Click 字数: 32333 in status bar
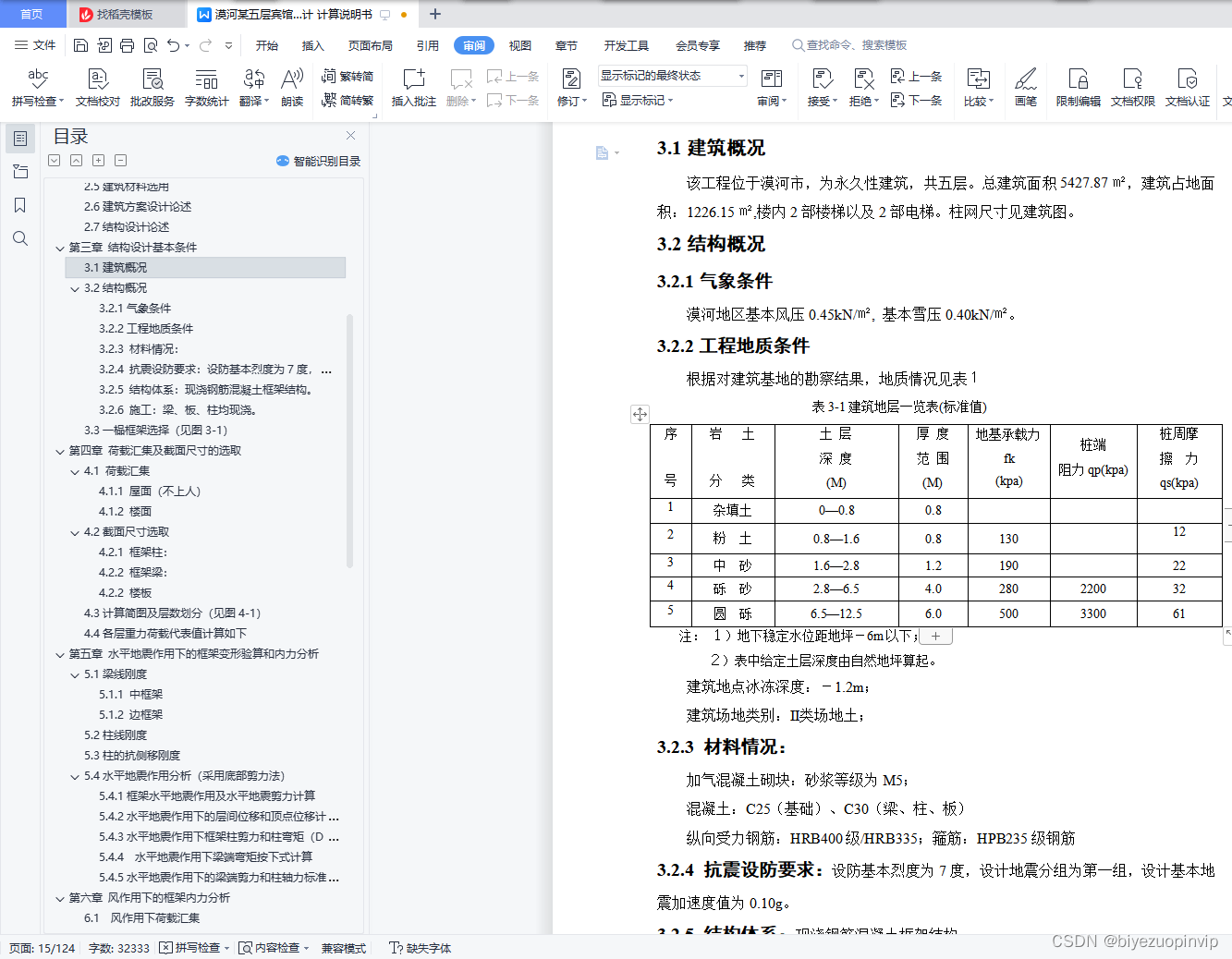The width and height of the screenshot is (1232, 959). point(119,948)
